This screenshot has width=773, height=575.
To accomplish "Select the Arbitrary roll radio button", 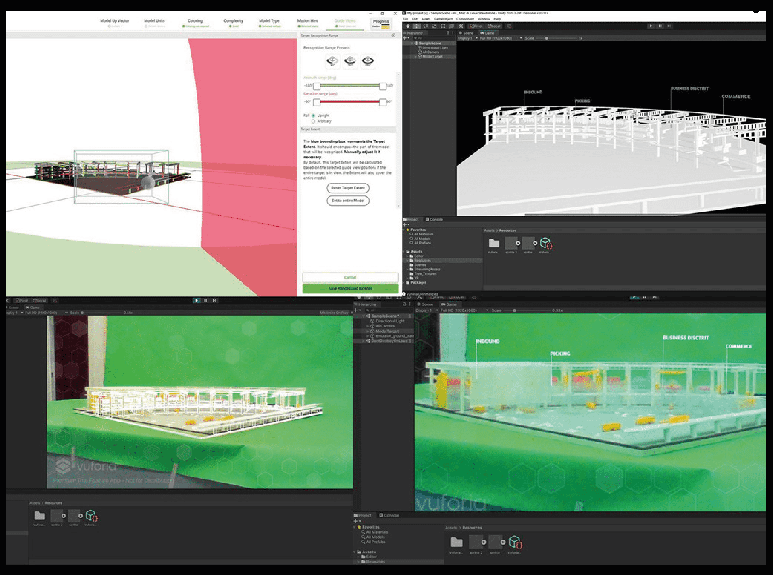I will coord(313,121).
